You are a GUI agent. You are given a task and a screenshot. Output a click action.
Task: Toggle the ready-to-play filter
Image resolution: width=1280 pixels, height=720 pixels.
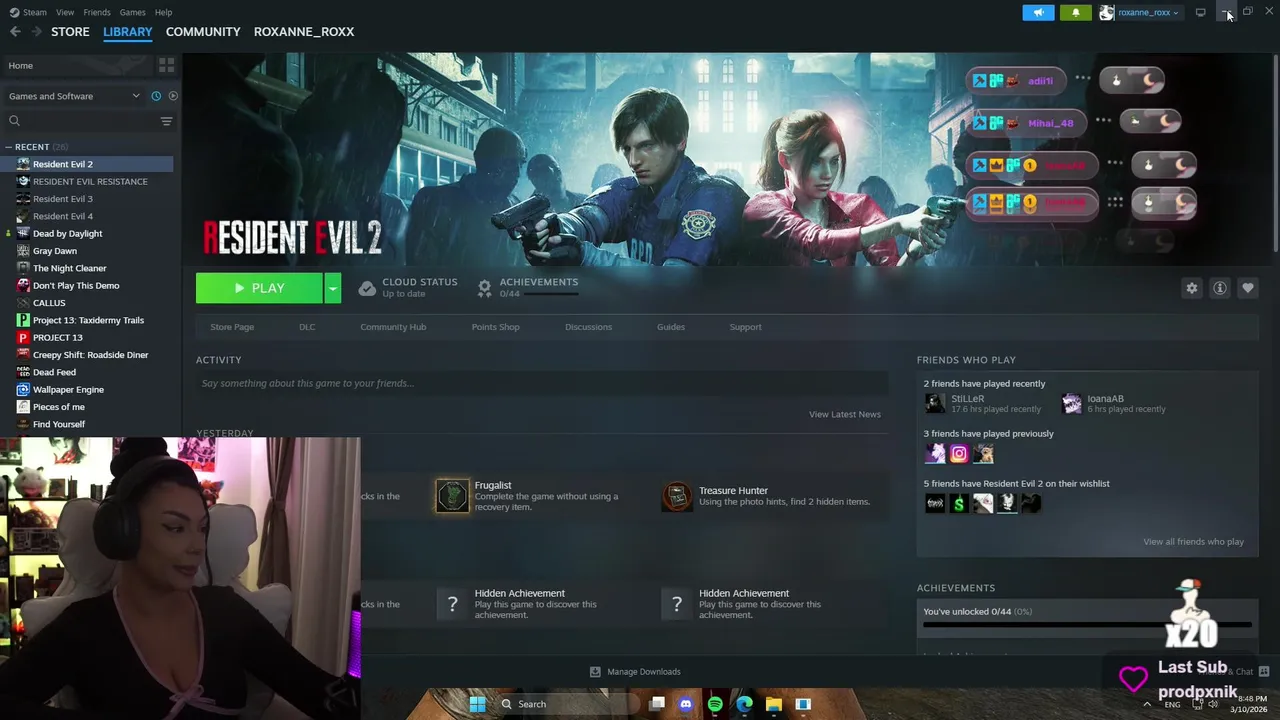pos(173,96)
